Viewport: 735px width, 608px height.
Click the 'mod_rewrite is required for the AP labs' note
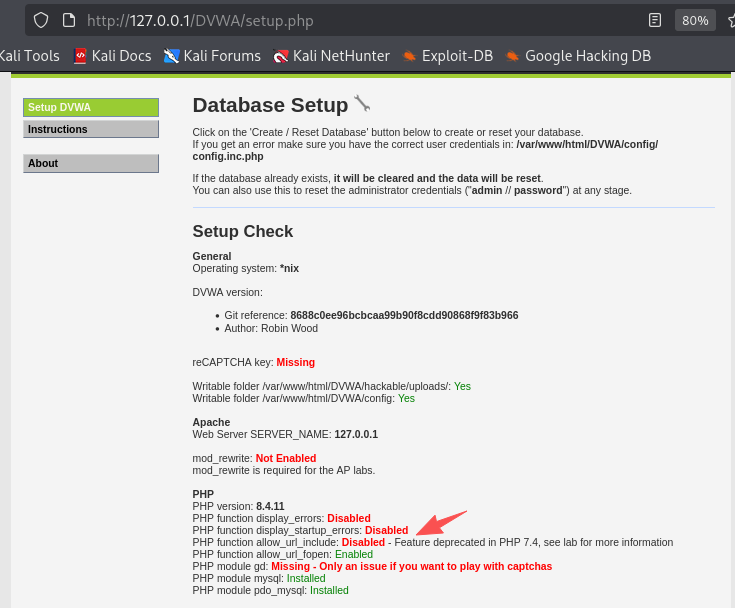click(284, 471)
